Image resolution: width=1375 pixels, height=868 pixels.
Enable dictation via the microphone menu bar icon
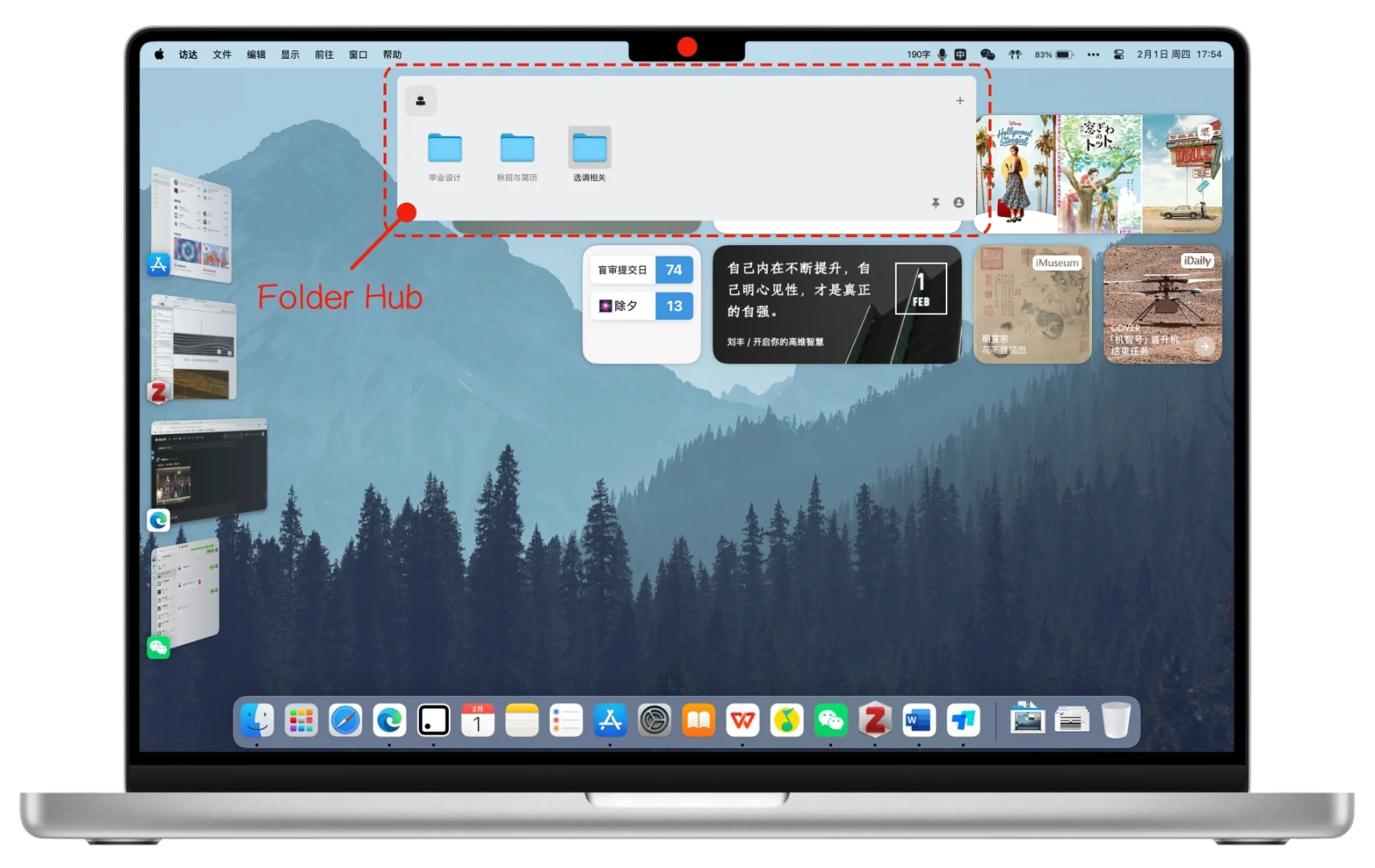click(x=942, y=54)
